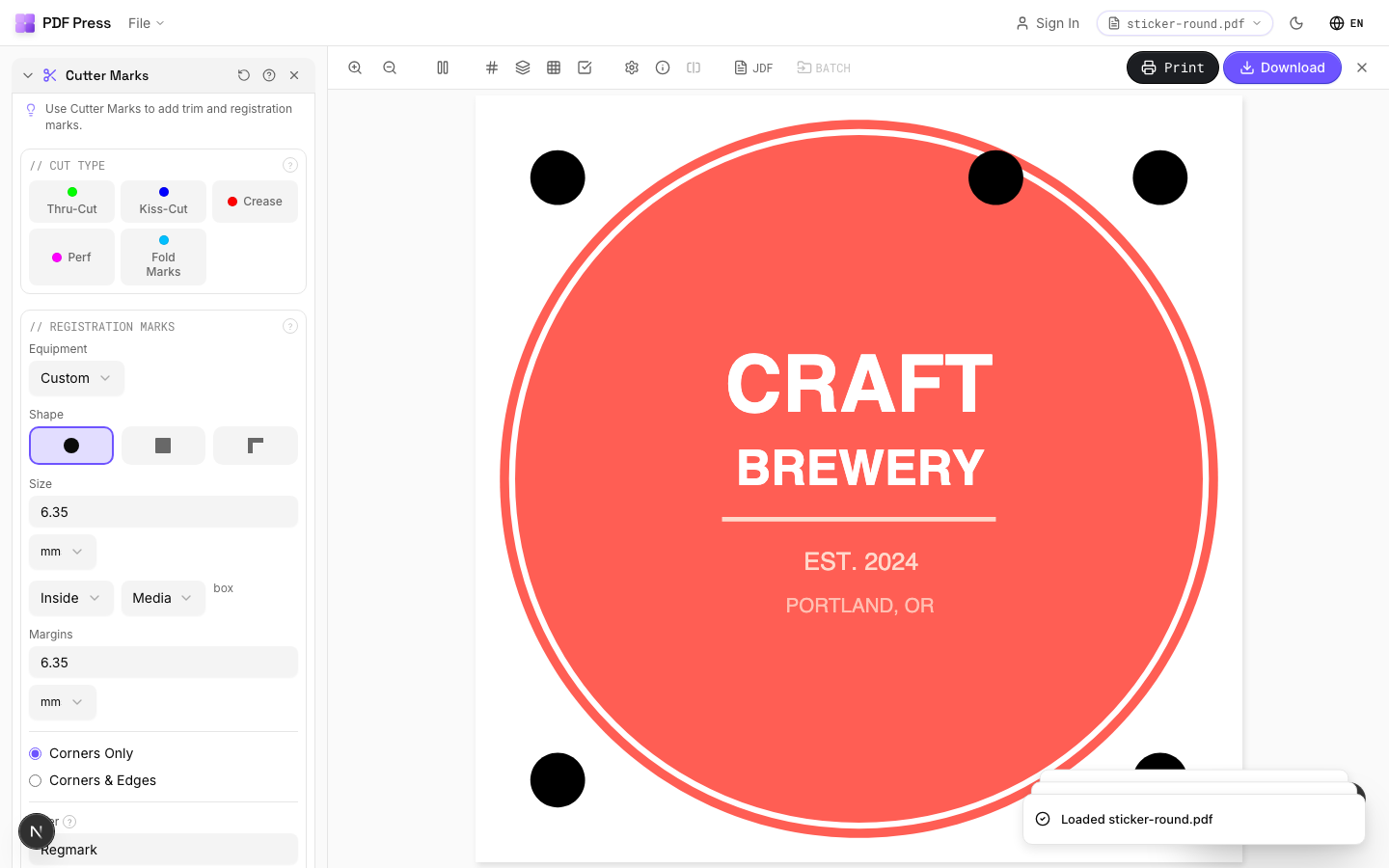The width and height of the screenshot is (1389, 868).
Task: Close the Cutter Marks panel
Action: coord(294,75)
